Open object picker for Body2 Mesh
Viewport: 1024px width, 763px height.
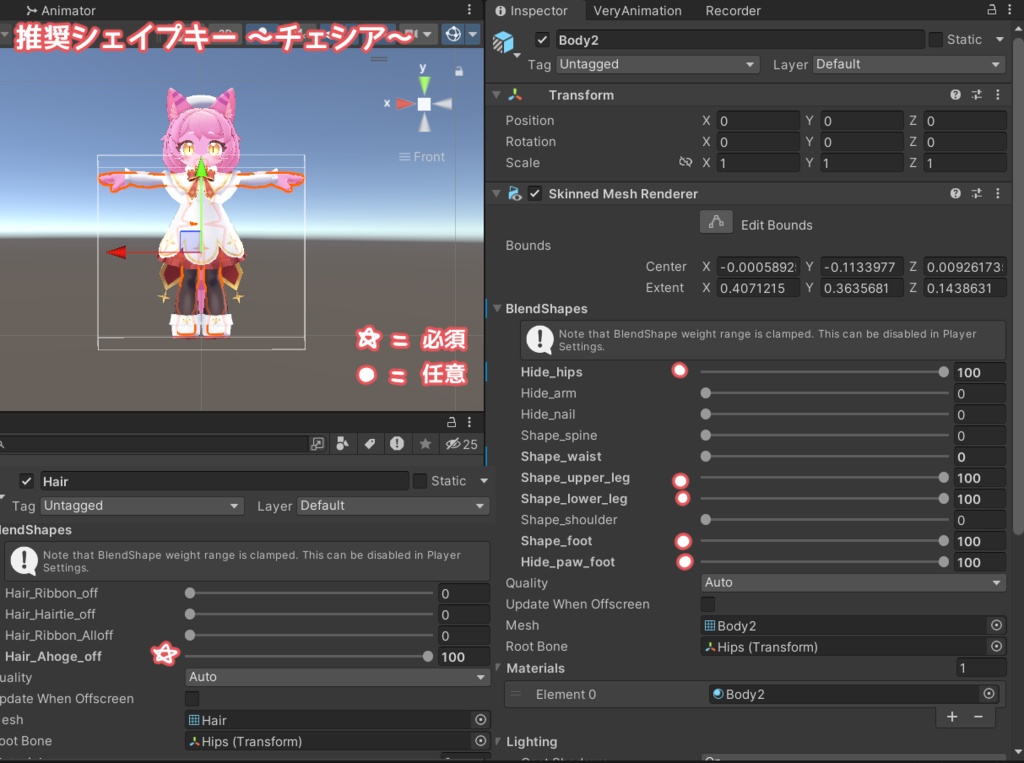click(x=996, y=625)
